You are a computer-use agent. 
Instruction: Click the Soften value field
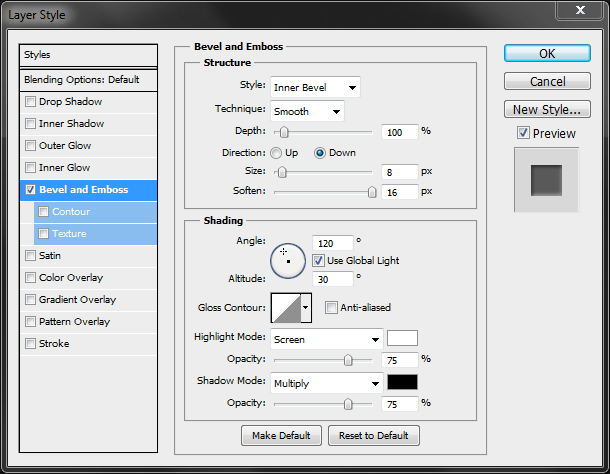400,192
